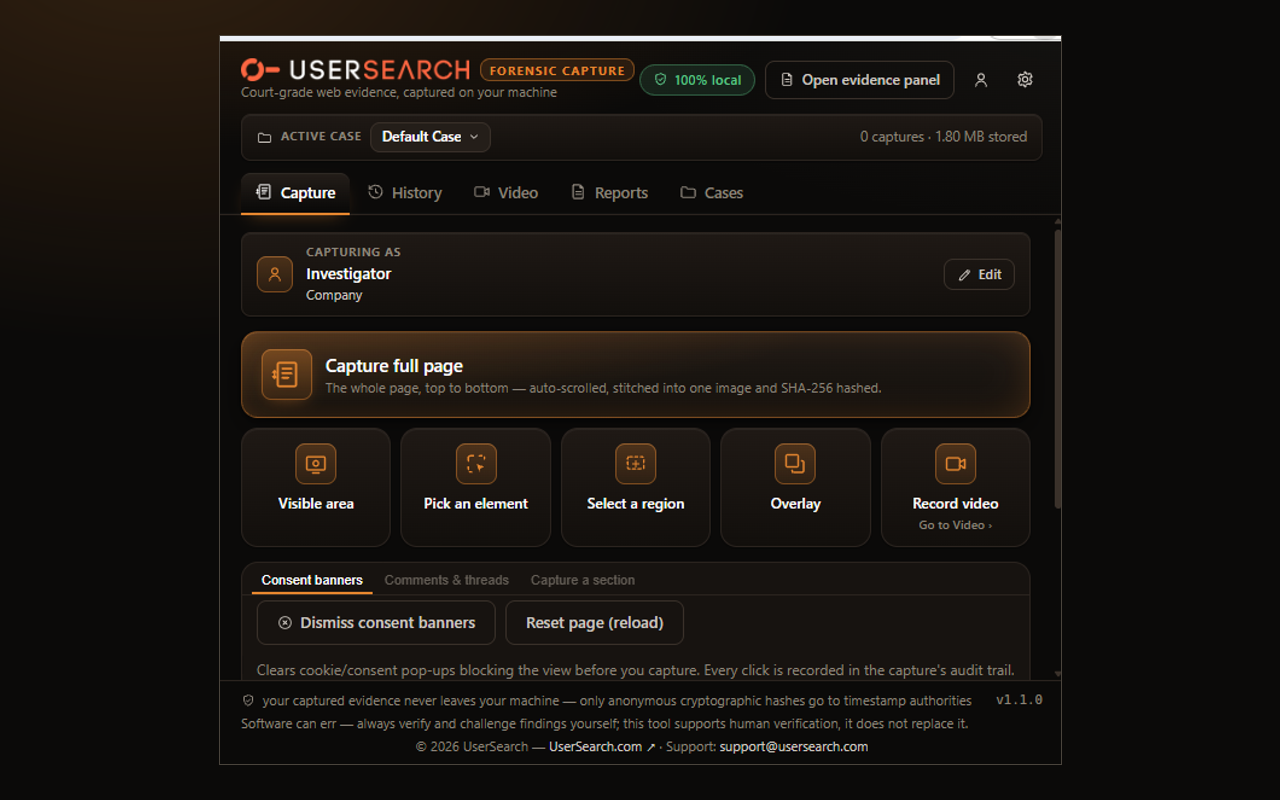1280x800 pixels.
Task: Open the settings gear icon
Action: tap(1025, 80)
